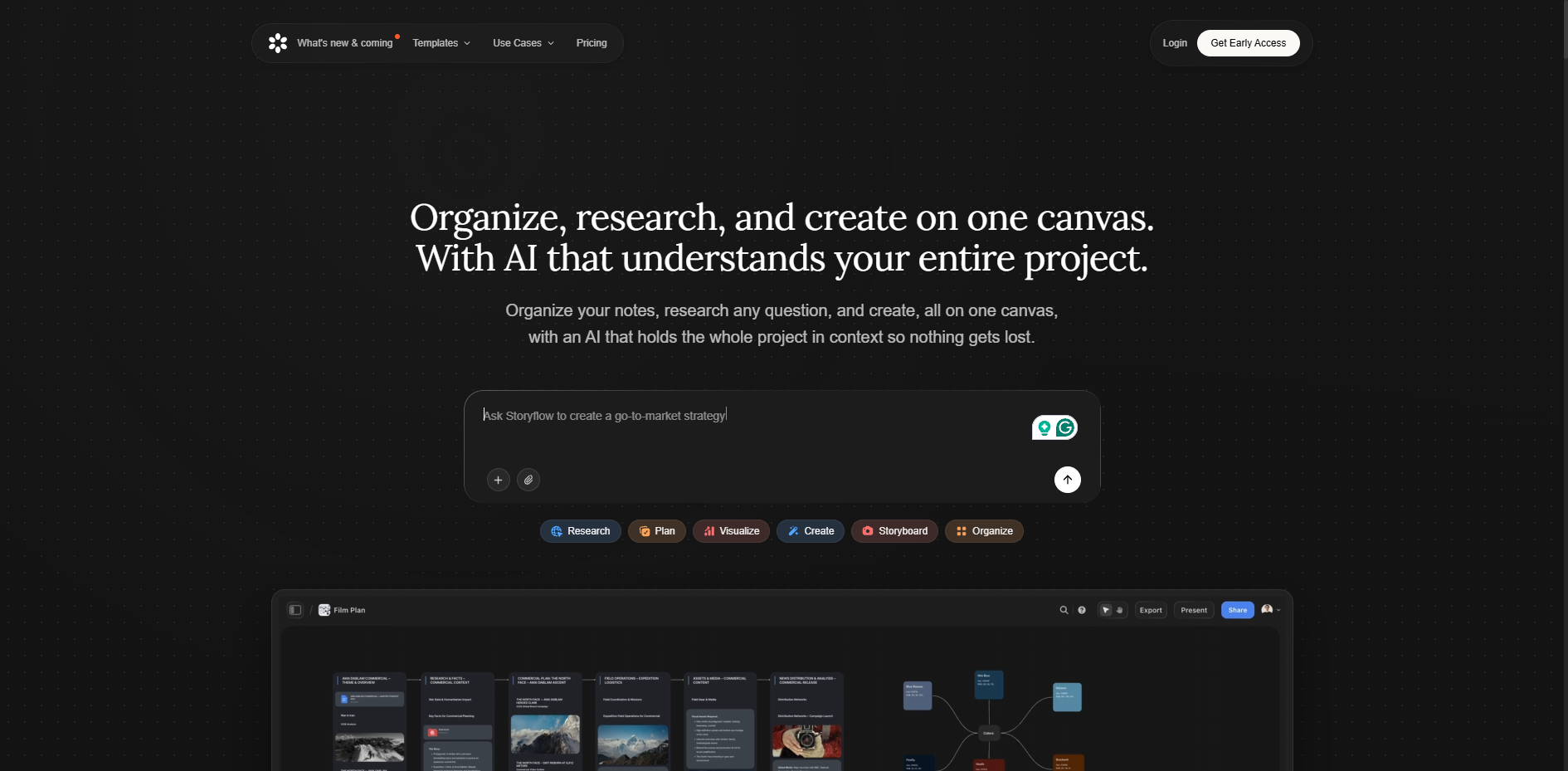Select the pointer cursor tool
This screenshot has height=771, width=1568.
point(1106,610)
